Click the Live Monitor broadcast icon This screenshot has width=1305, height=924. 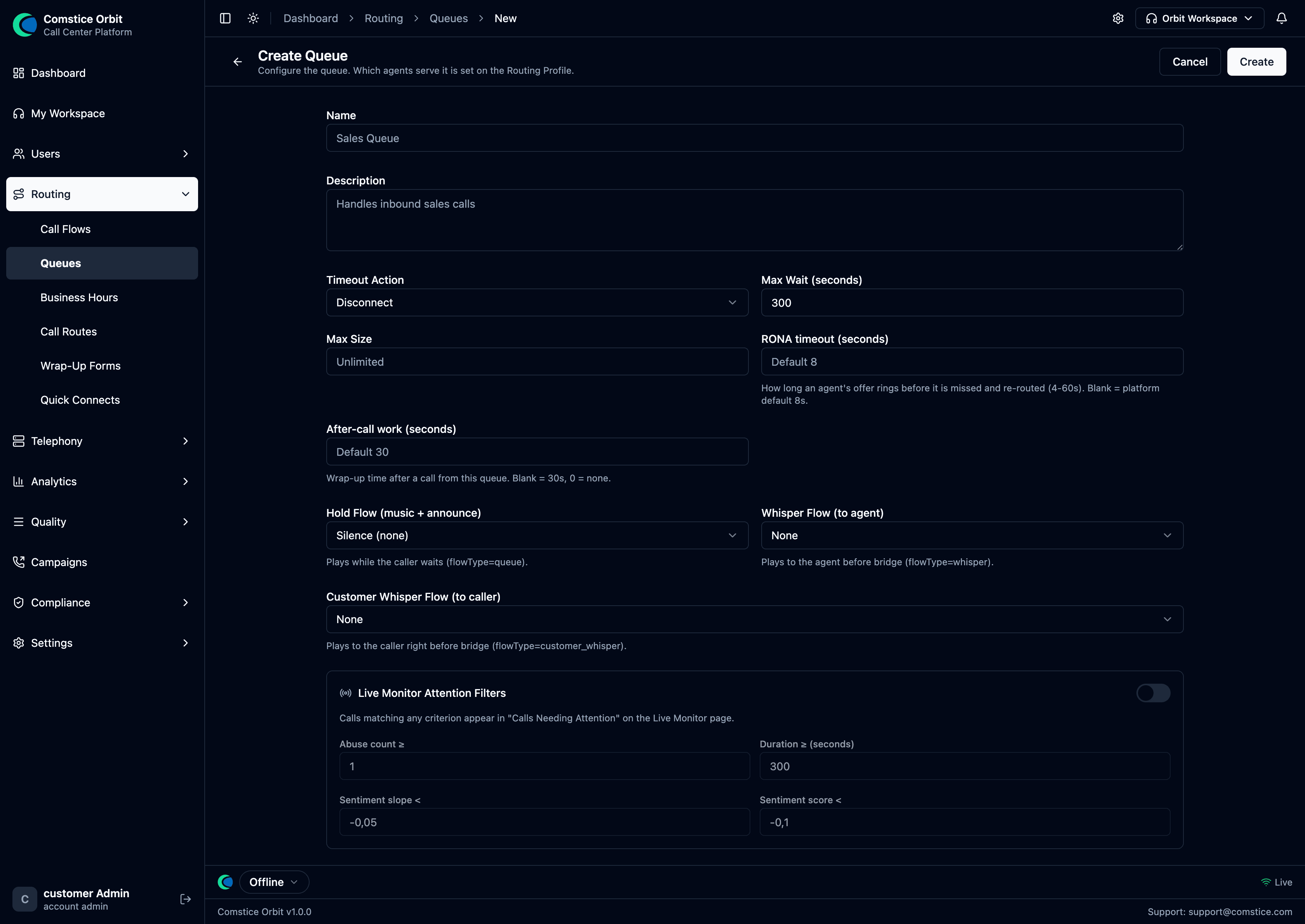(x=345, y=693)
